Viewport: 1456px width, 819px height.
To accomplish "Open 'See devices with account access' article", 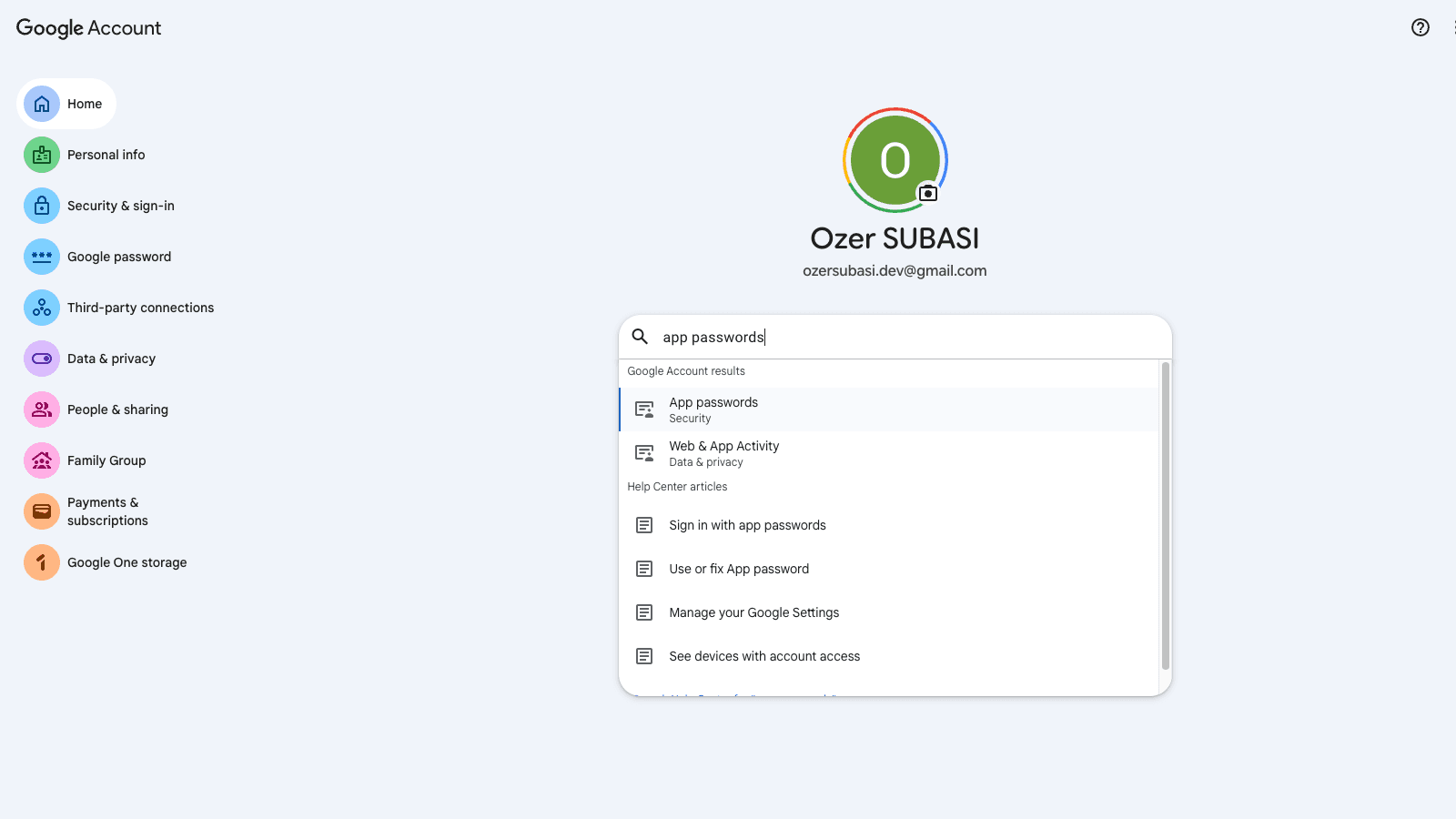I will click(x=763, y=656).
